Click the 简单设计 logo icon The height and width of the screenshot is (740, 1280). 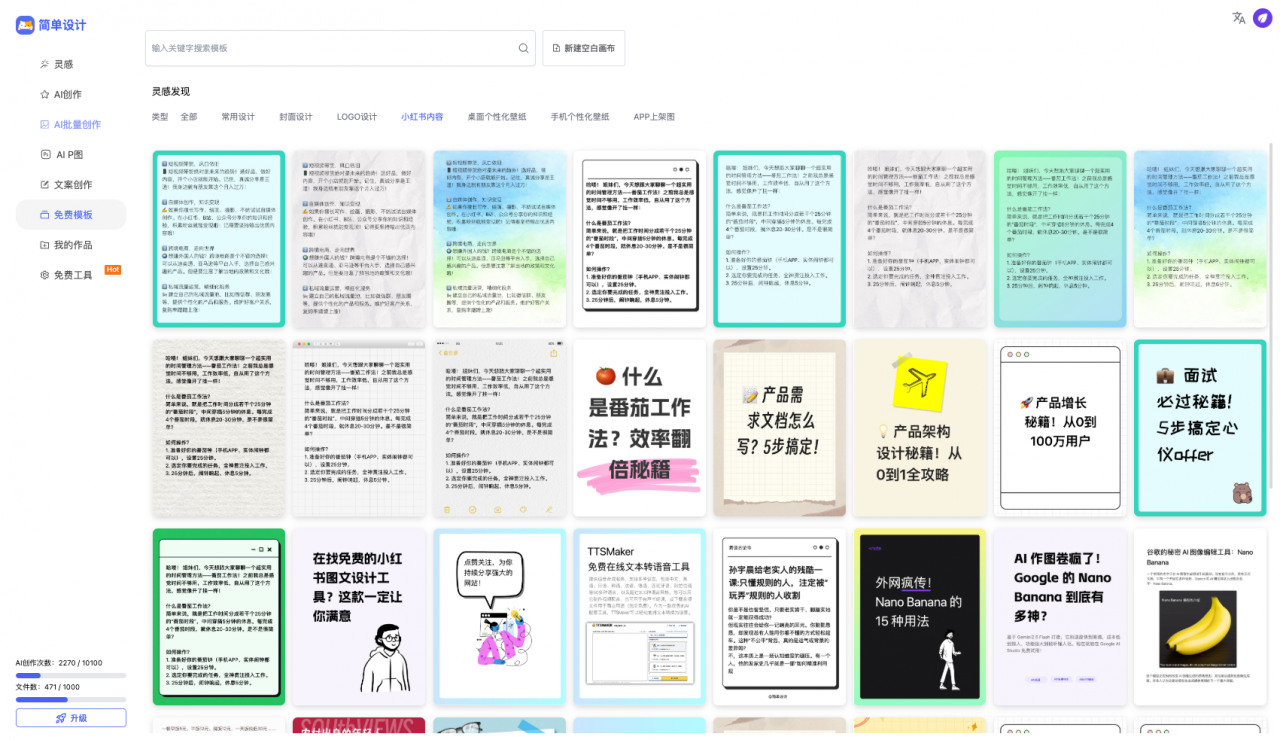coord(25,25)
